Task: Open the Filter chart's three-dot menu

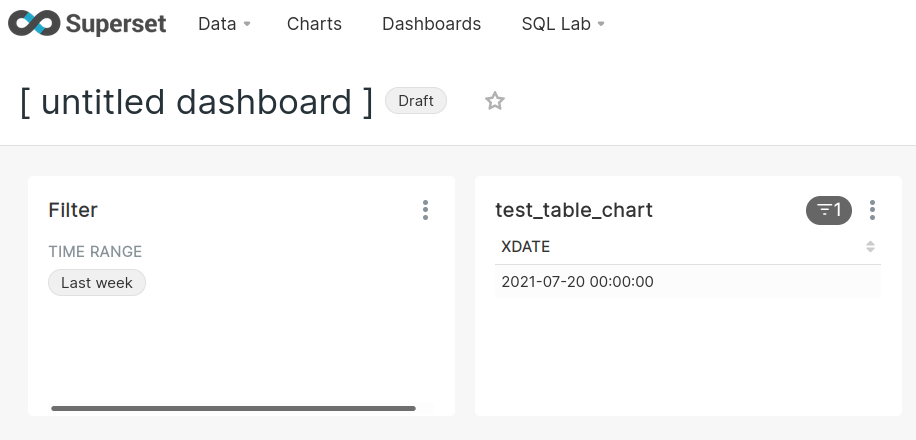Action: coord(425,210)
